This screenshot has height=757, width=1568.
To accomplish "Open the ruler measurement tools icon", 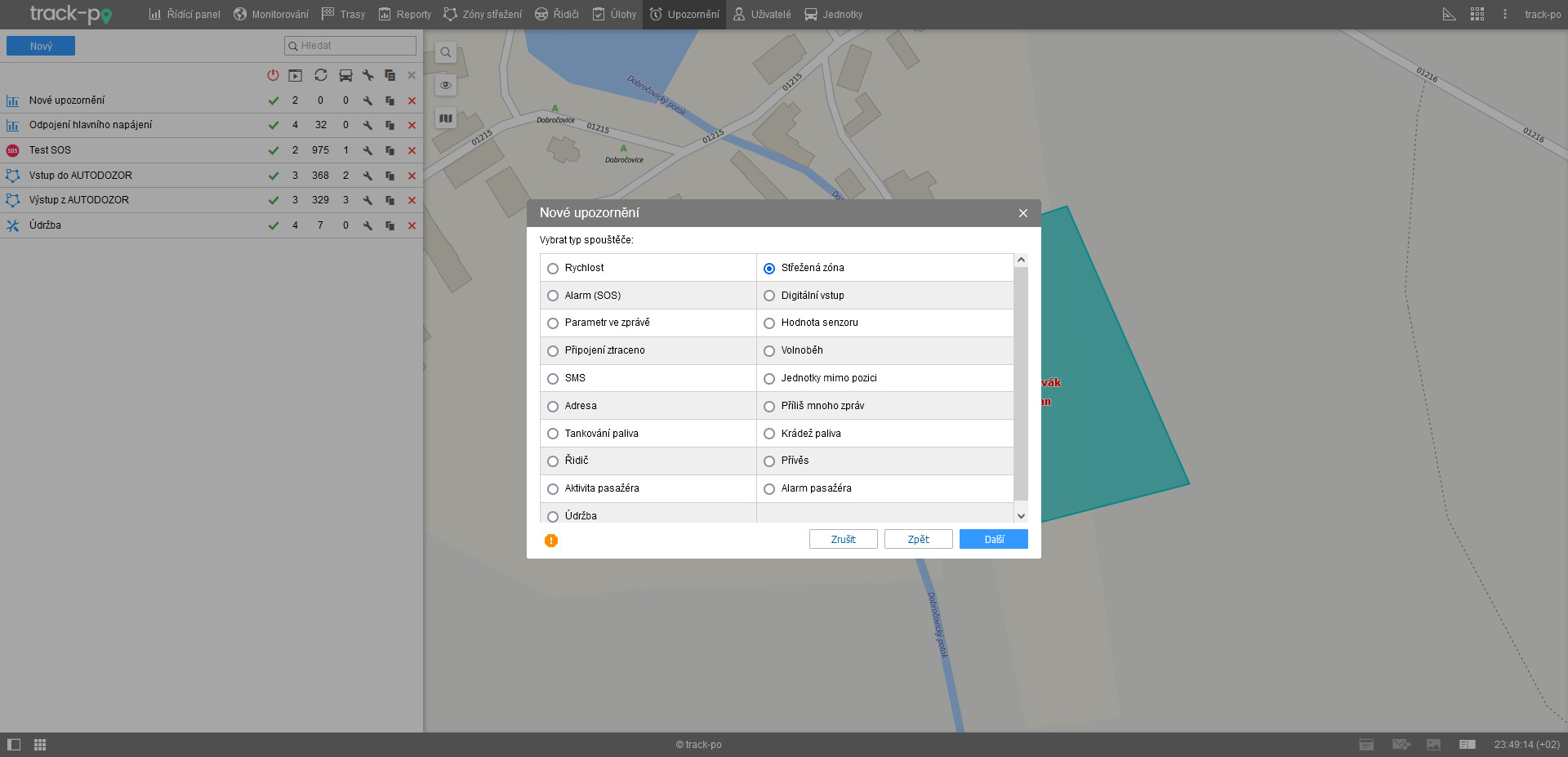I will (1449, 15).
